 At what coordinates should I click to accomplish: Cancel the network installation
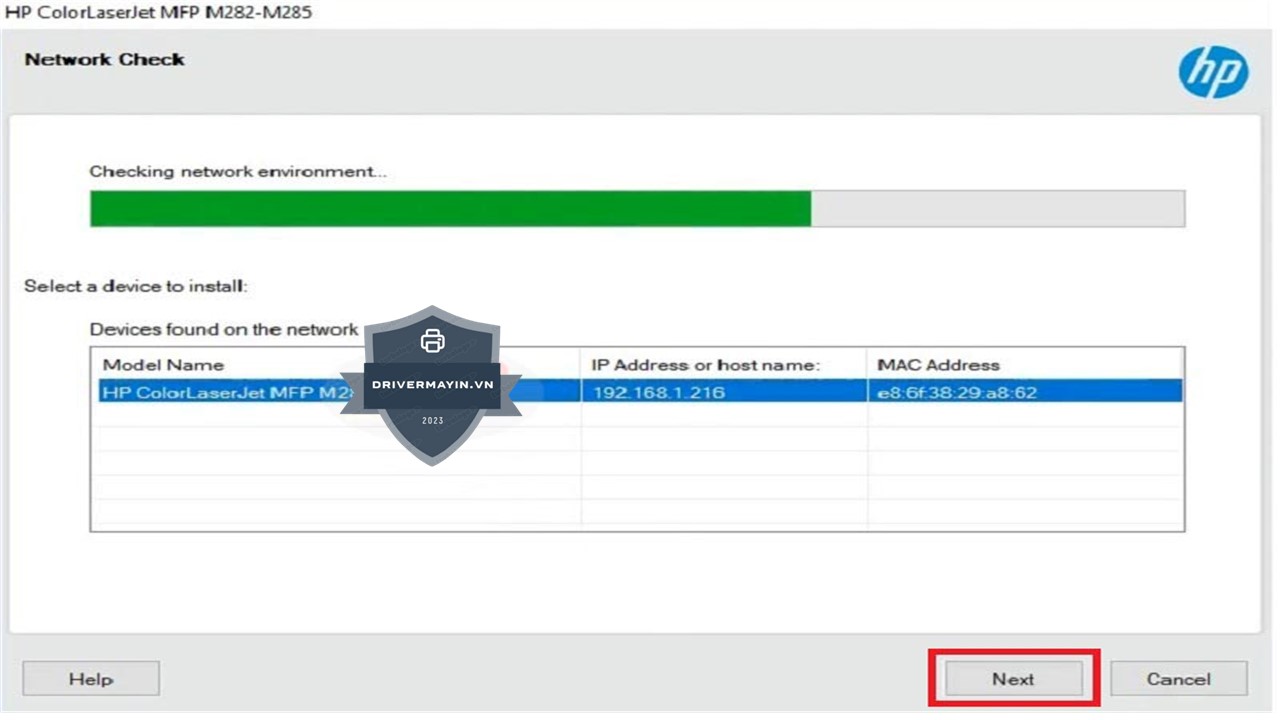coord(1178,679)
